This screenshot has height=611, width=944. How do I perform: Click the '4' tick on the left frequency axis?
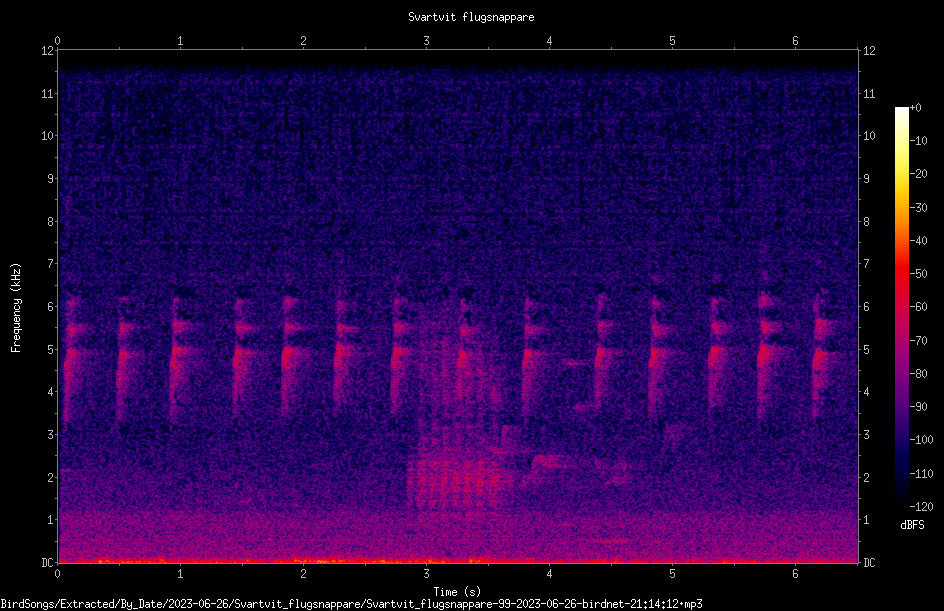[51, 392]
